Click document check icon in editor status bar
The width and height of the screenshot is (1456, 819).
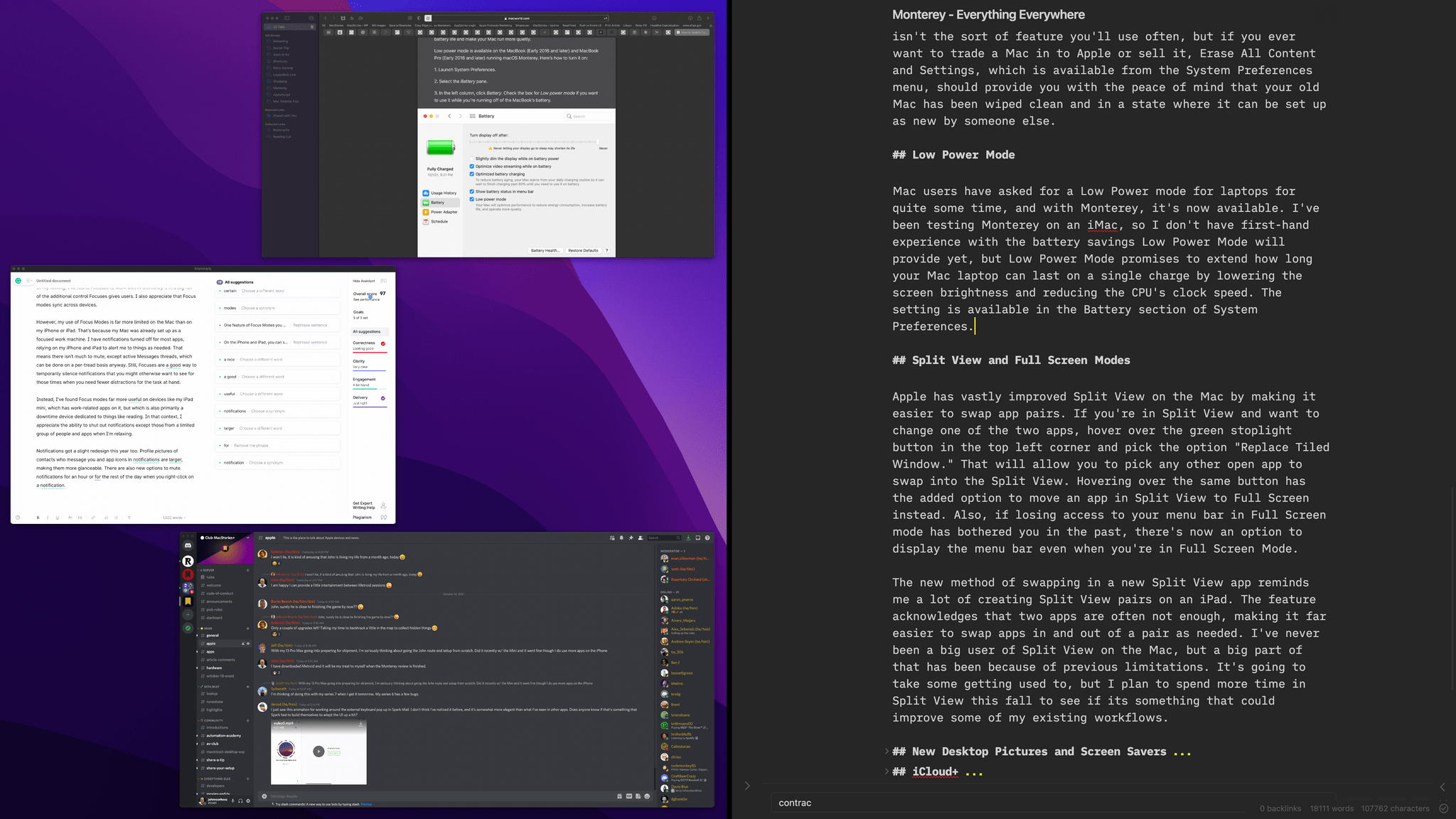pos(1443,808)
